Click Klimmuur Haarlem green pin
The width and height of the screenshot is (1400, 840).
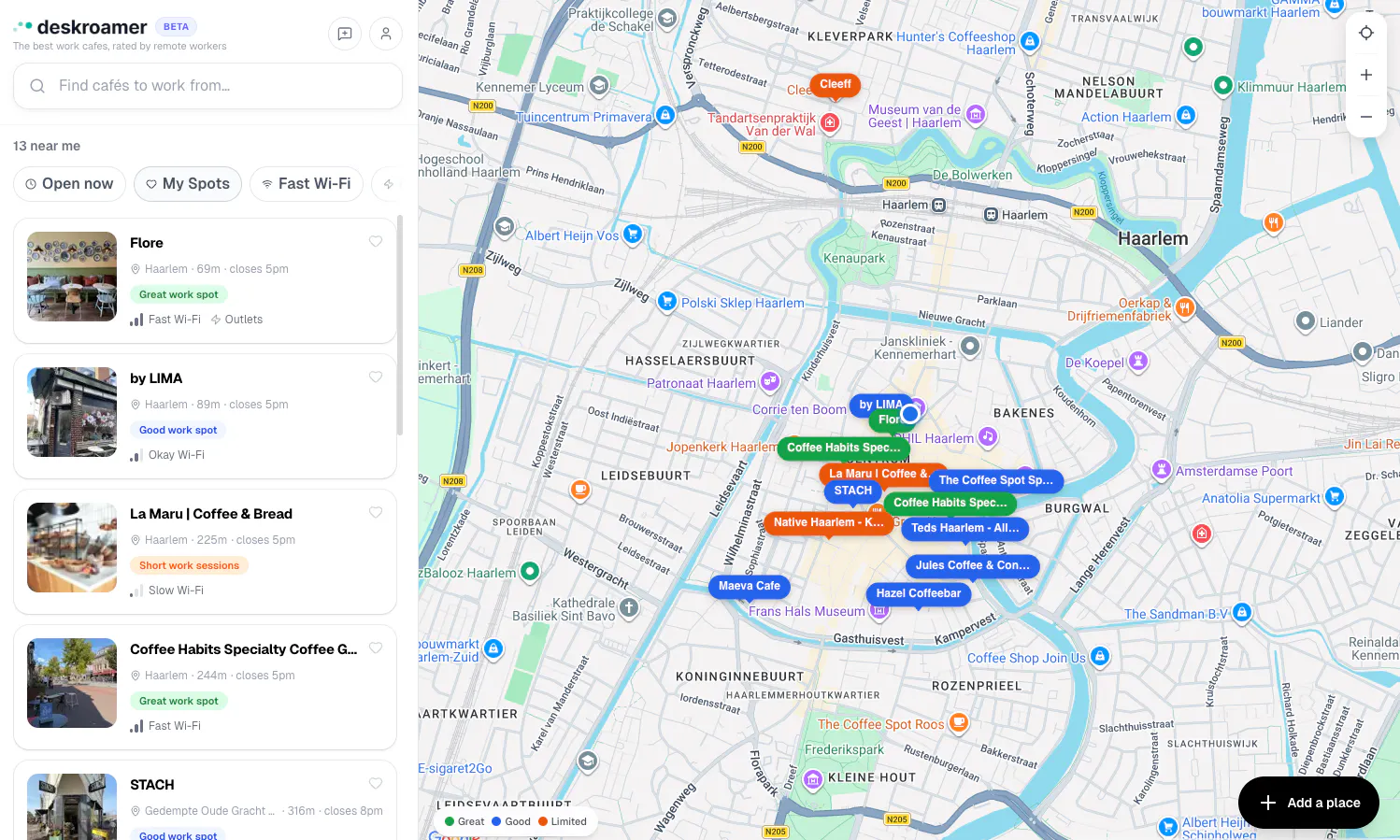(x=1222, y=86)
